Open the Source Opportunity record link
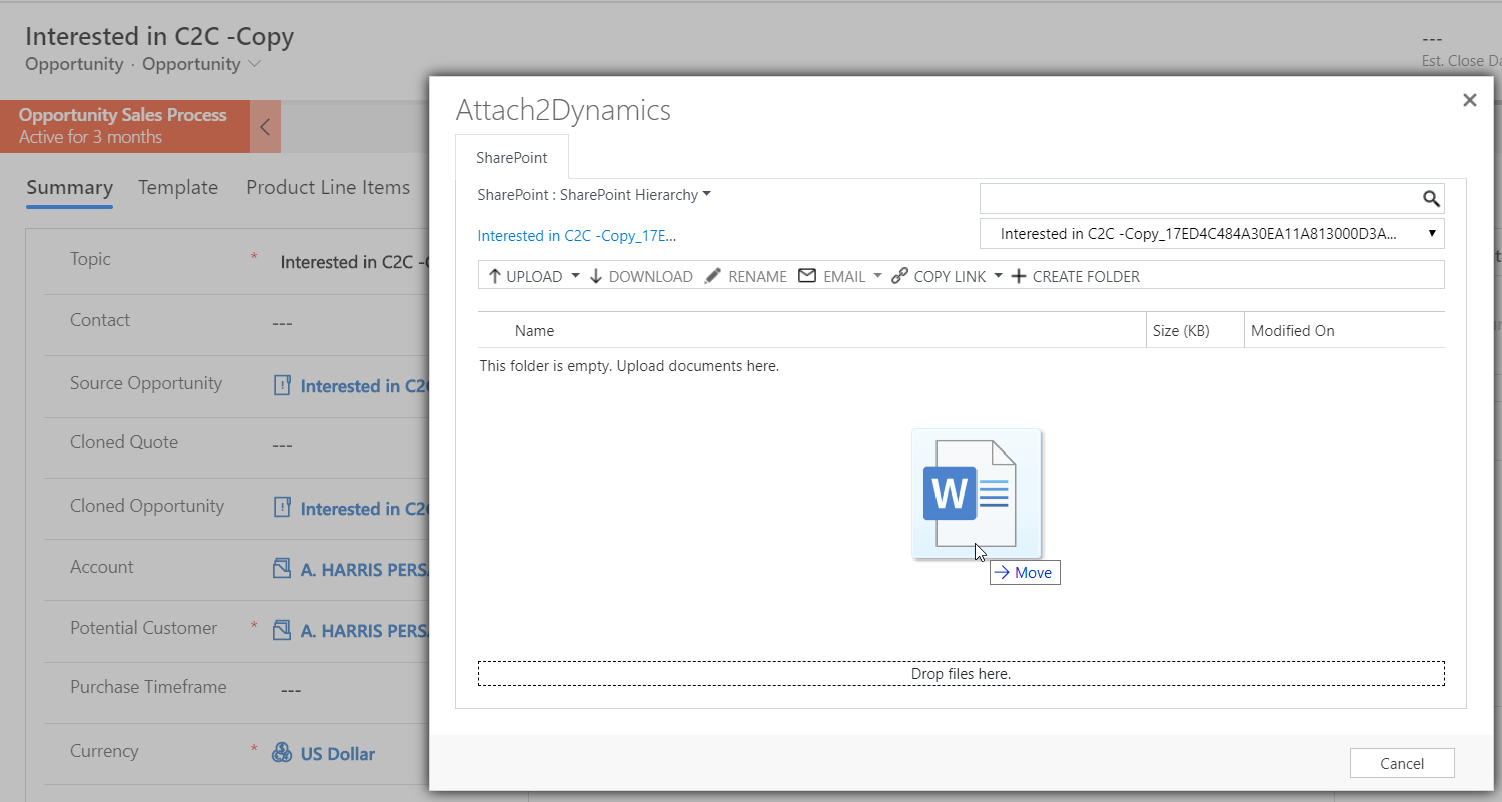This screenshot has width=1502, height=802. click(x=364, y=386)
